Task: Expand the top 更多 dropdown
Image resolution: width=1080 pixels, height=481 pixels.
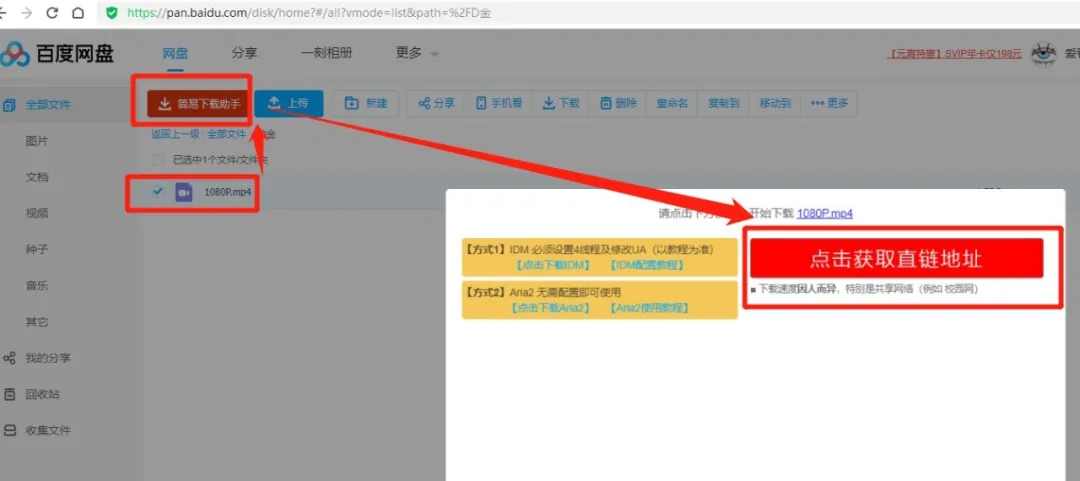Action: pyautogui.click(x=417, y=54)
